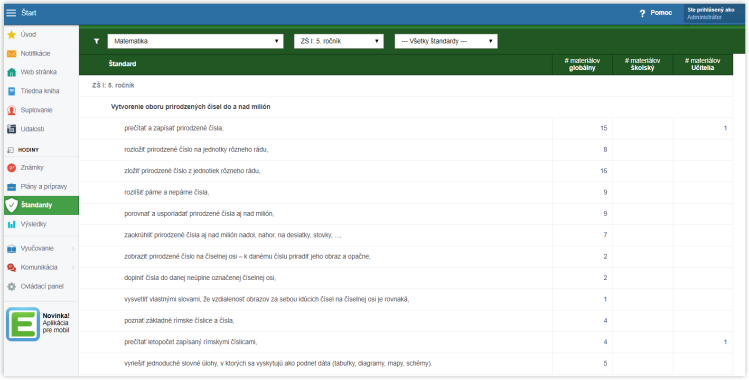Viewport: 749px width, 380px height.
Task: Click standard rozložiť prirodzené číslo na jednotky
Action: (x=196, y=150)
